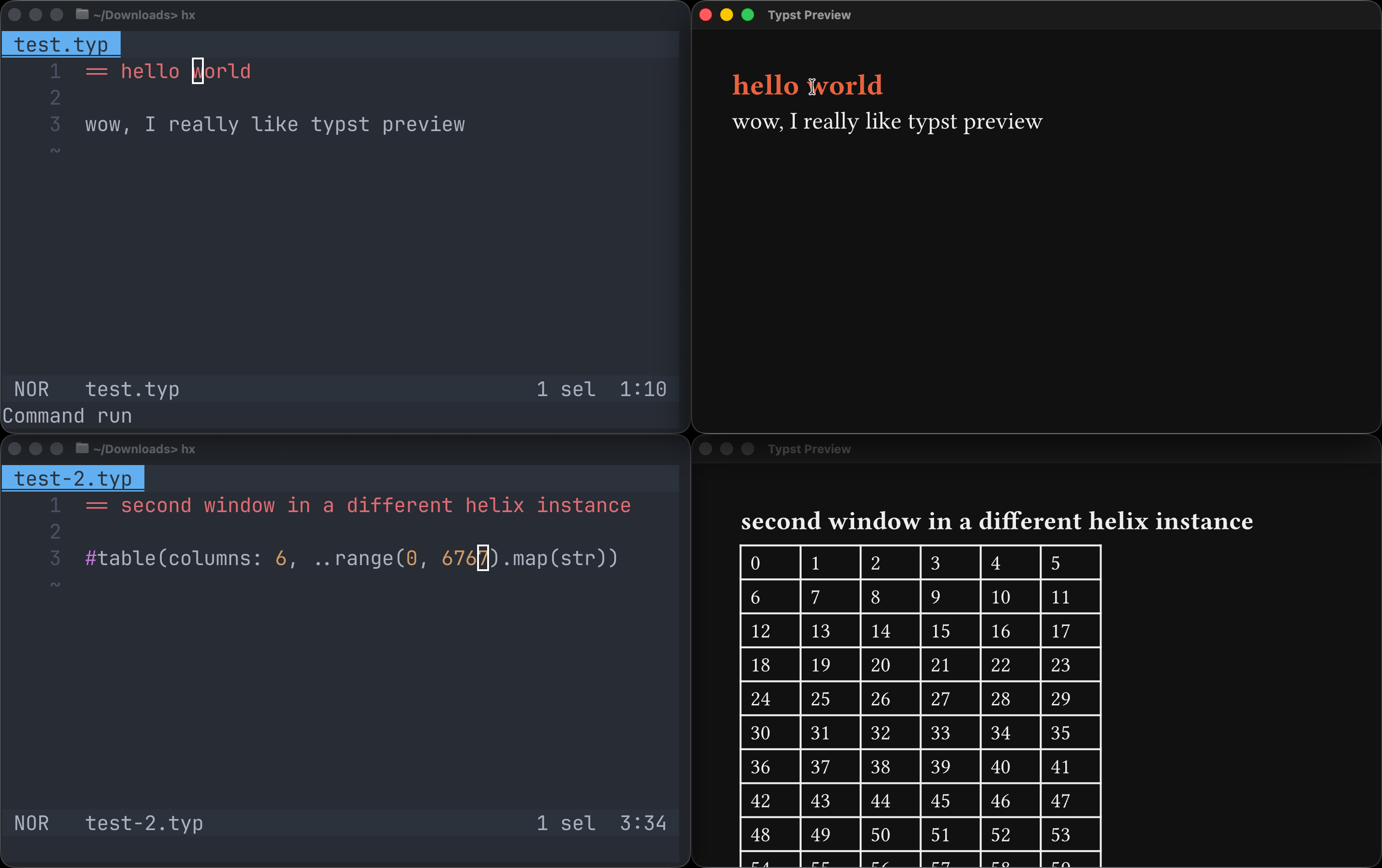Click the 3:34 cursor position in statusline

coord(643,823)
